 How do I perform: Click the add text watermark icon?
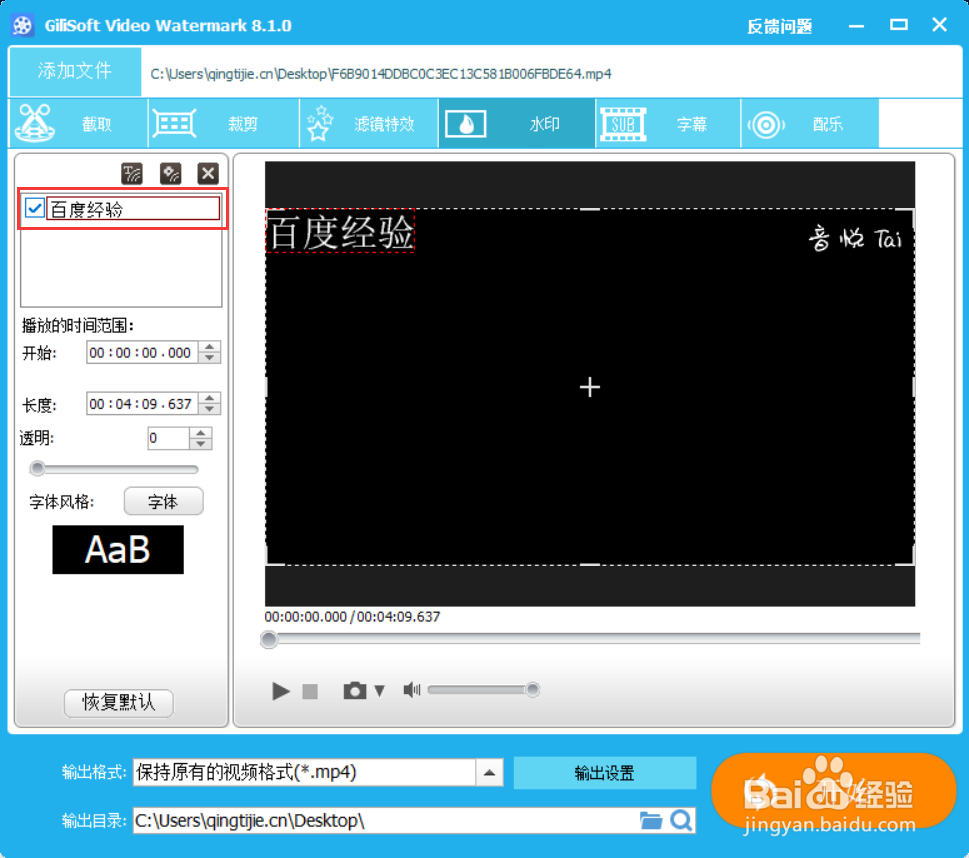[x=132, y=174]
